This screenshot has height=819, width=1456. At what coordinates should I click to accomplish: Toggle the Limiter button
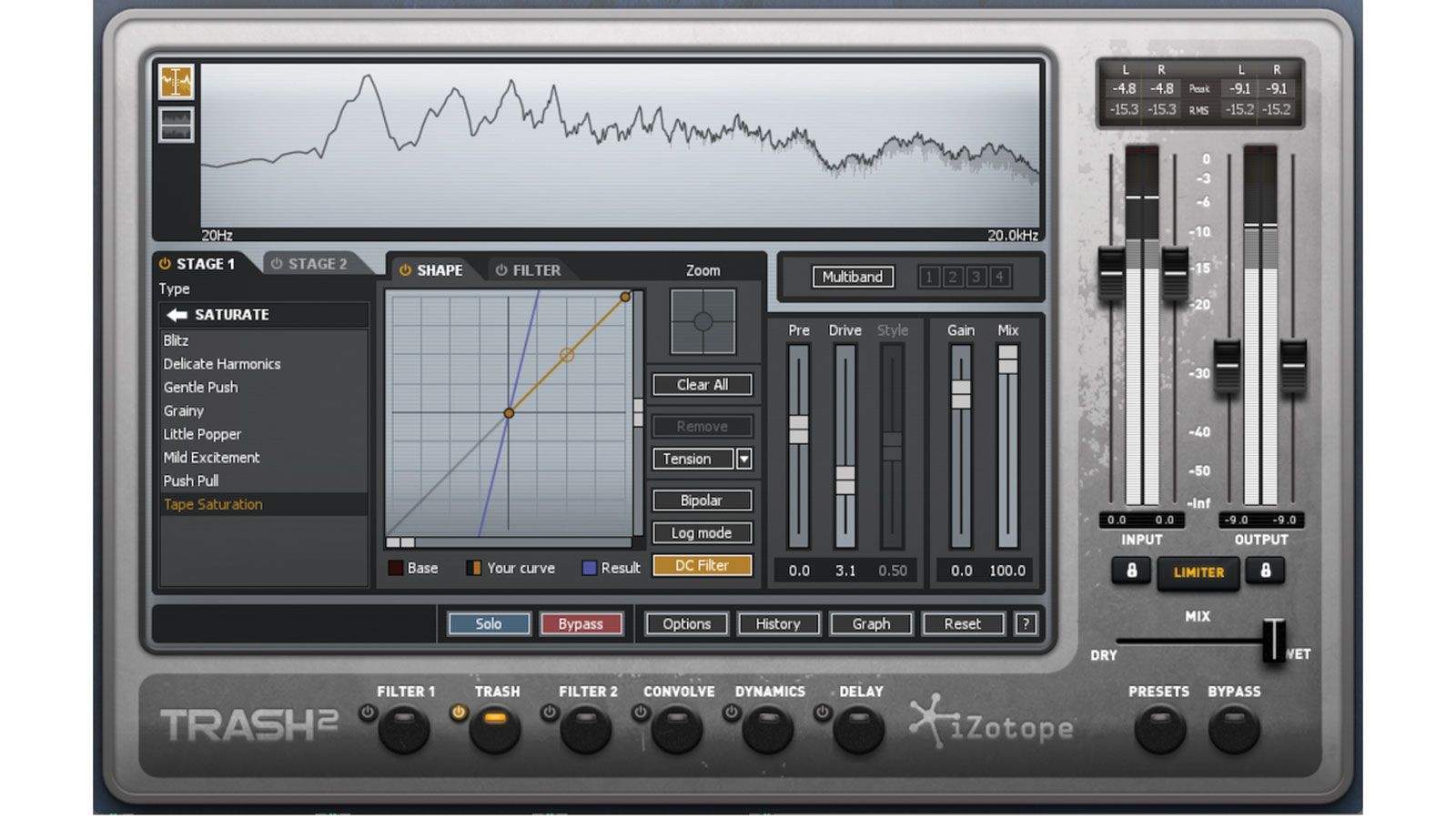(x=1198, y=573)
